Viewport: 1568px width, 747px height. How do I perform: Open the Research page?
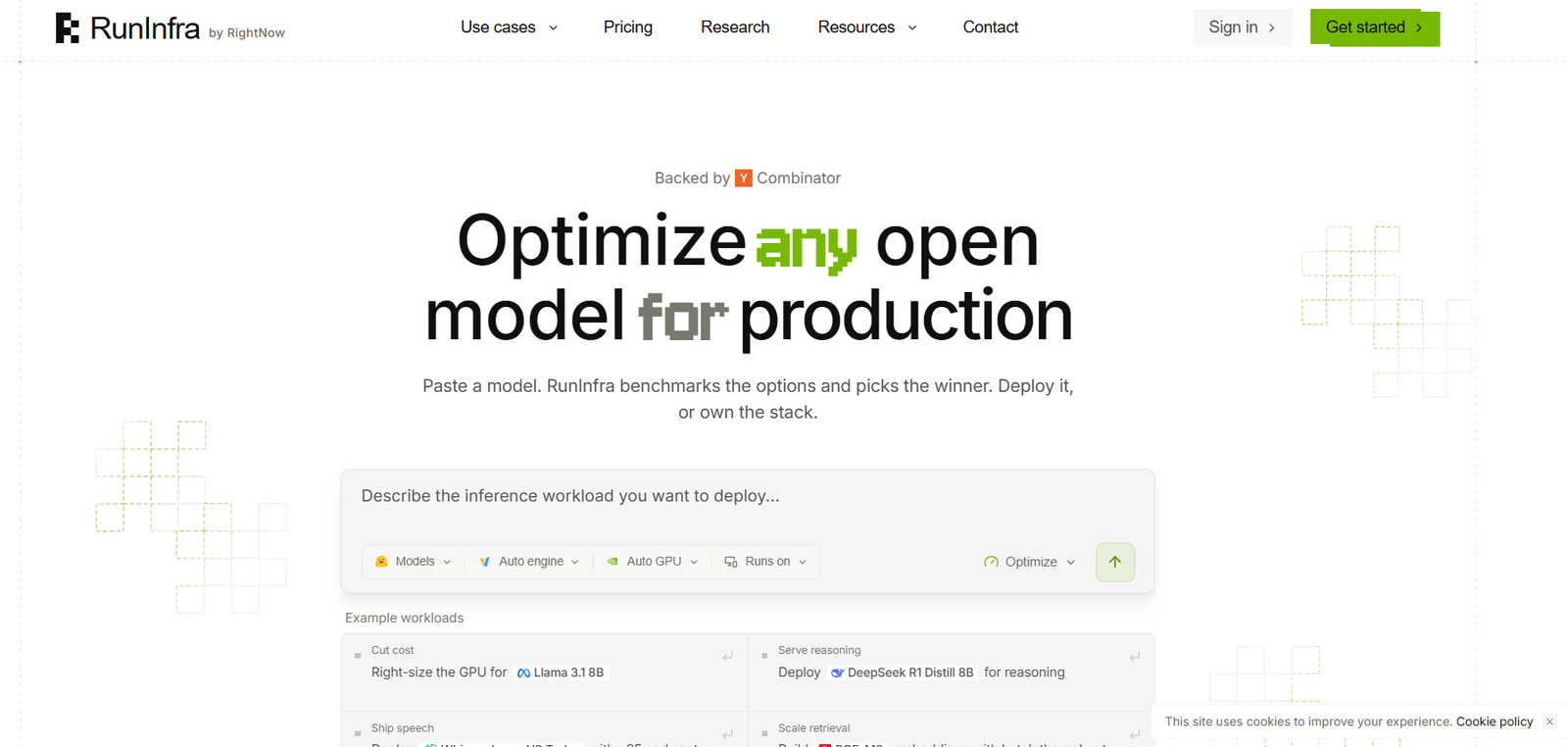pos(735,27)
